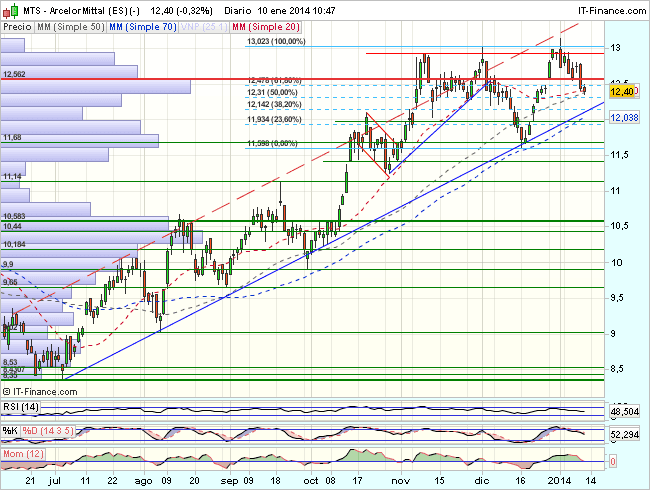
Task: Click the yellow 12,40 current price tag
Action: 623,92
